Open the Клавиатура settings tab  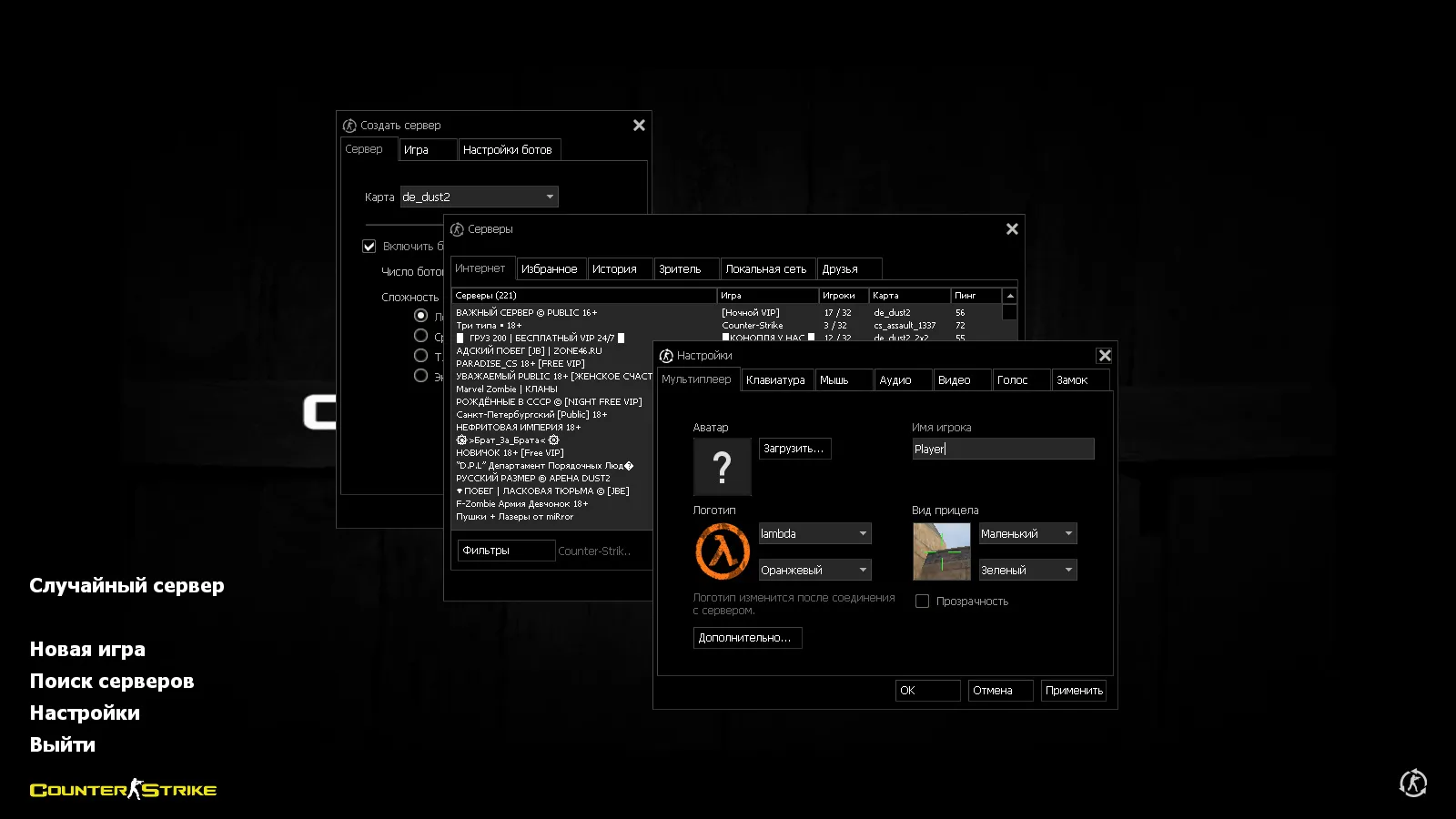(x=776, y=379)
